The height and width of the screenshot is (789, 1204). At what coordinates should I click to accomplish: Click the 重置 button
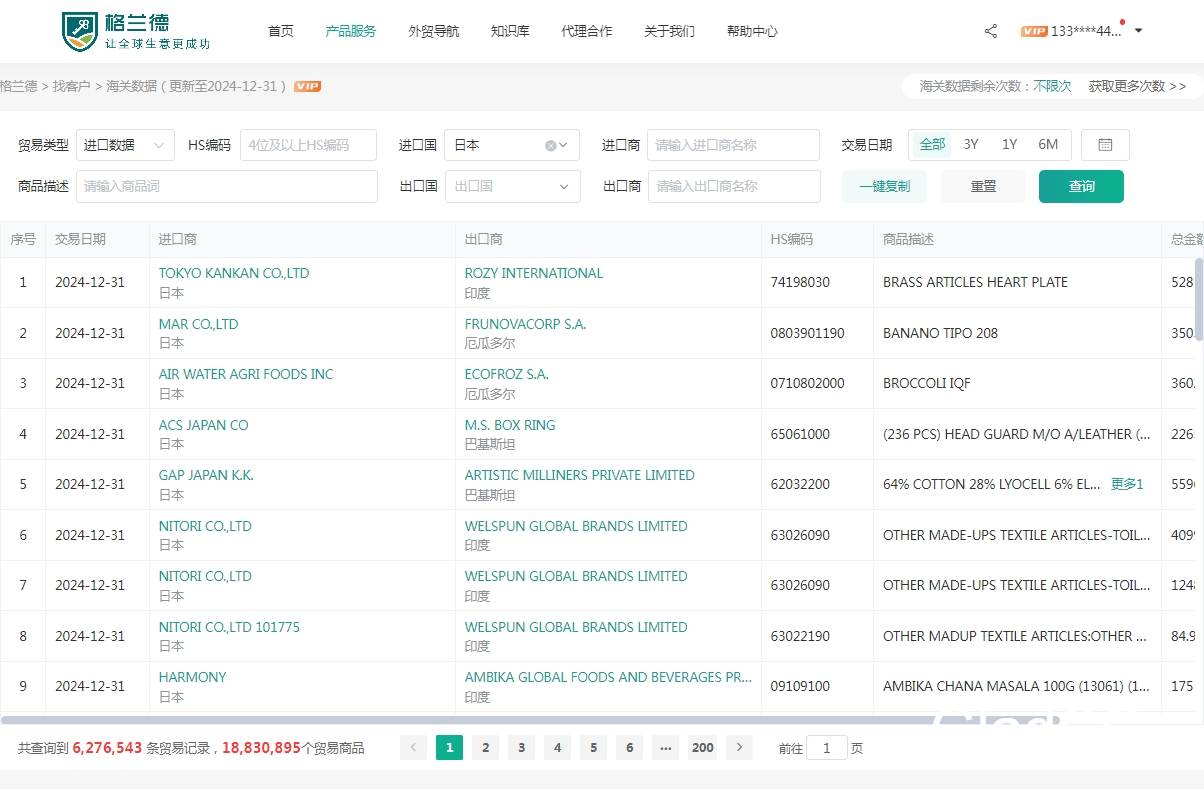click(983, 186)
